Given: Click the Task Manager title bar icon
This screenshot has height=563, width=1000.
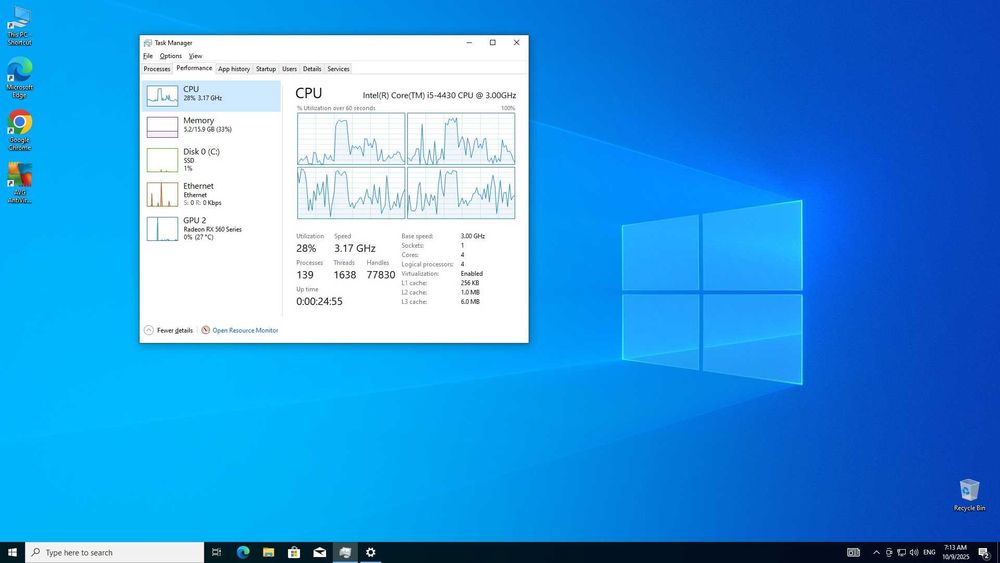Looking at the screenshot, I should pos(148,43).
